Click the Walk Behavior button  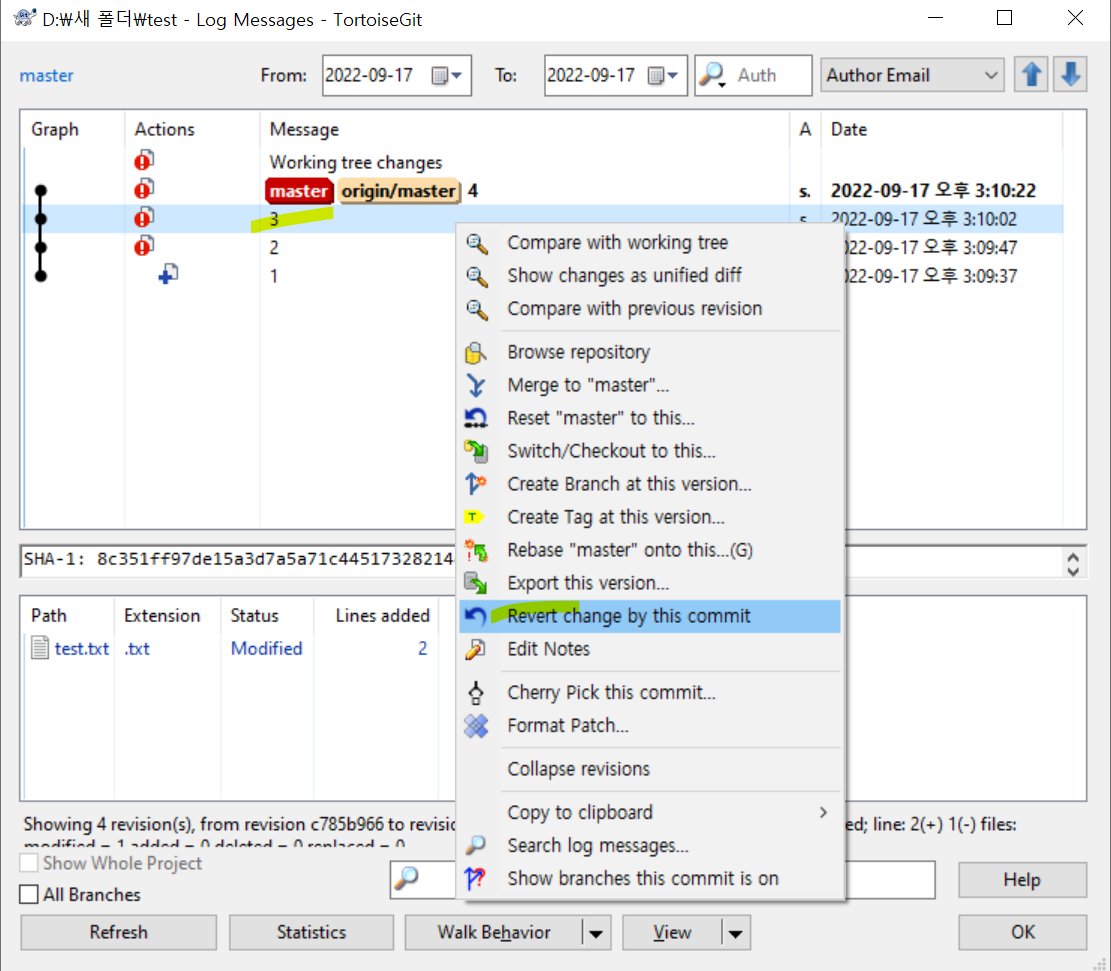coord(494,933)
